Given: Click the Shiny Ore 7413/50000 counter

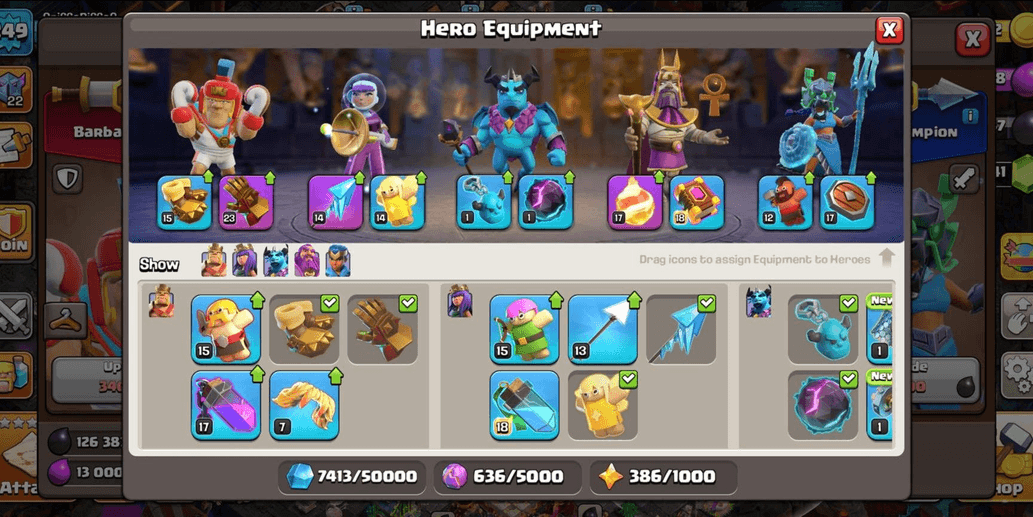Looking at the screenshot, I should tap(353, 476).
